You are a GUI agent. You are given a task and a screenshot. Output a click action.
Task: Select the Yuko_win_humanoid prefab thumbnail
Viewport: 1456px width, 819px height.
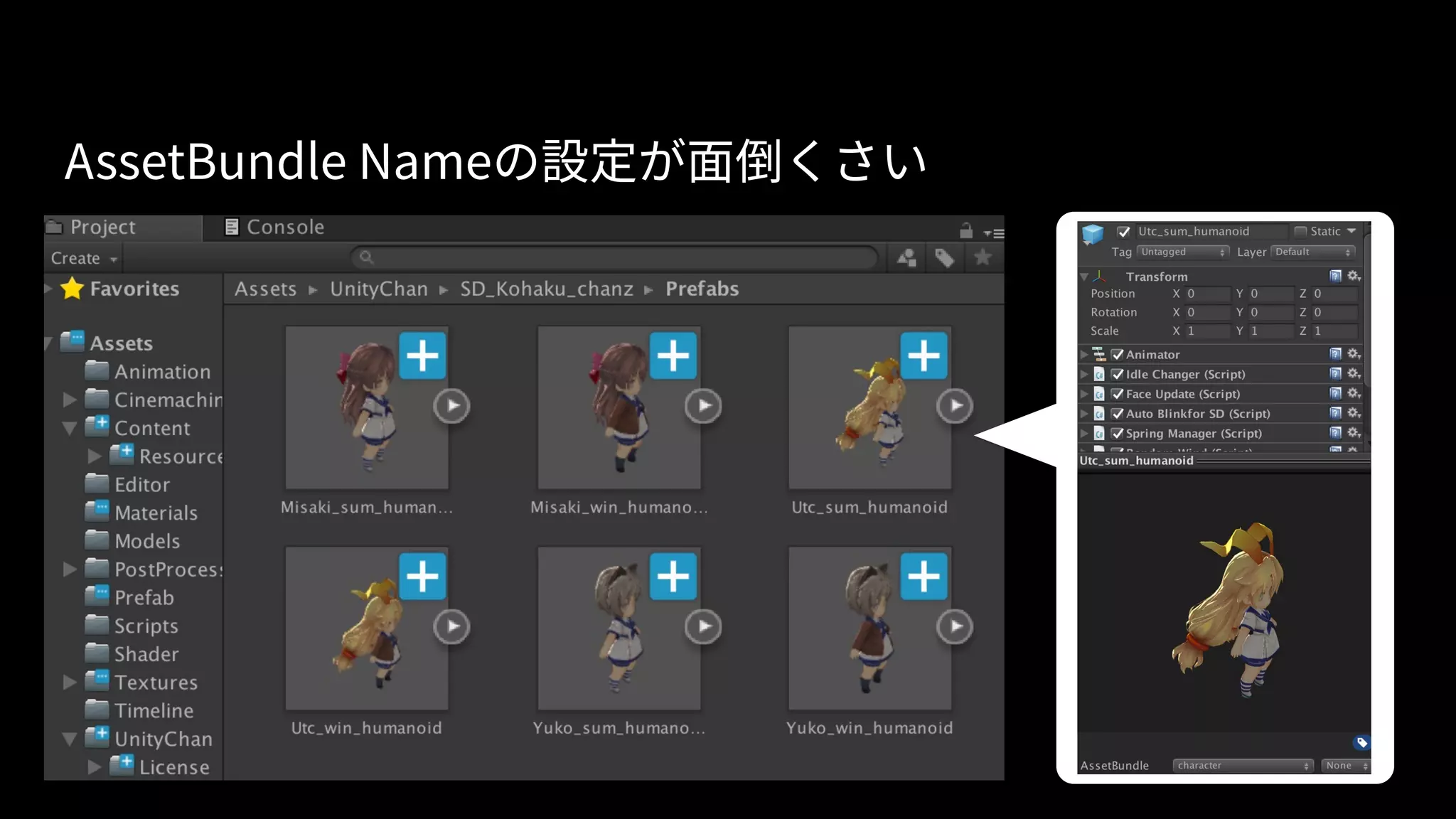coord(869,628)
